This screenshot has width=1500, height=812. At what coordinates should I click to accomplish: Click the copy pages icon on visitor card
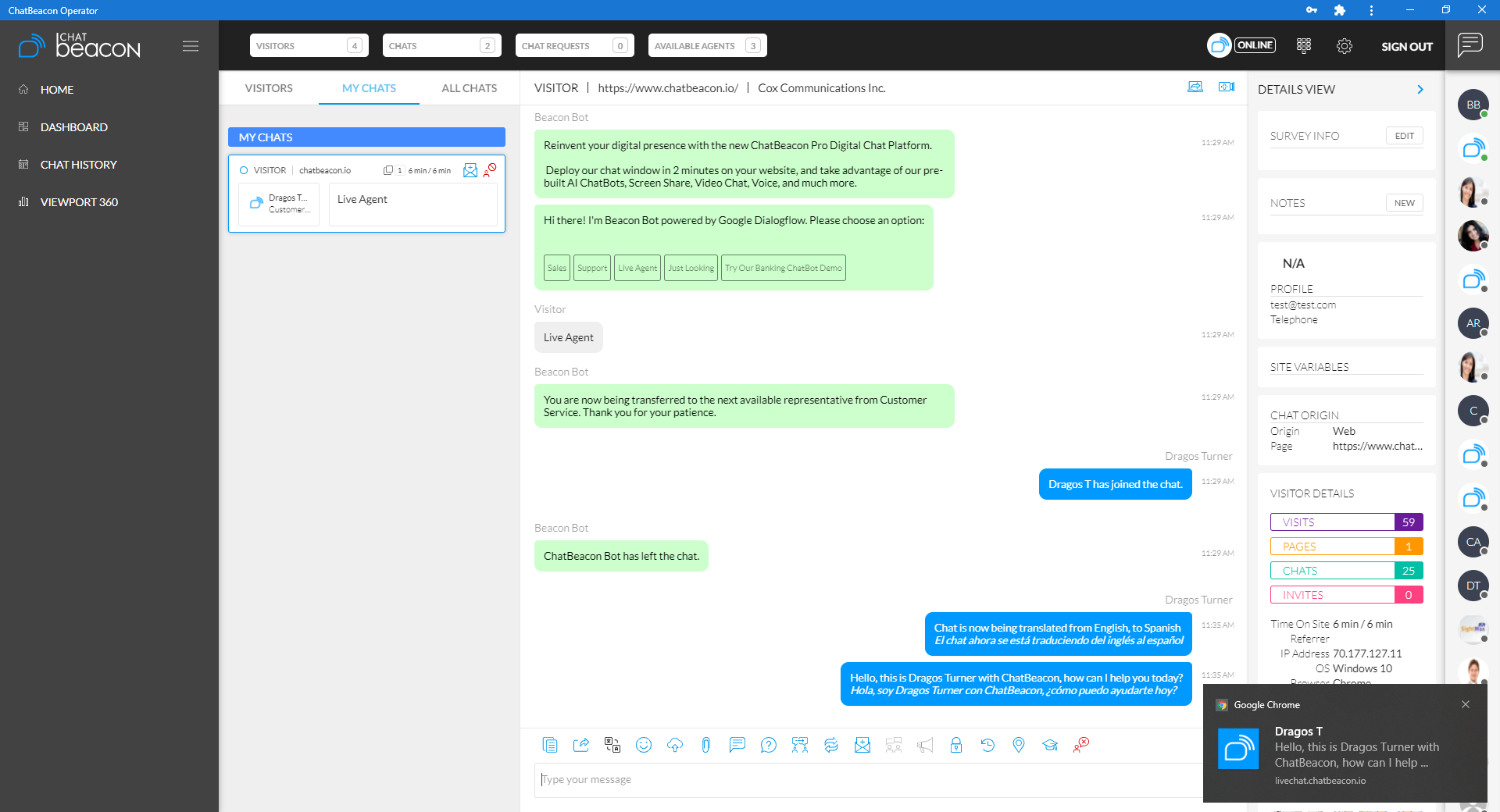387,170
